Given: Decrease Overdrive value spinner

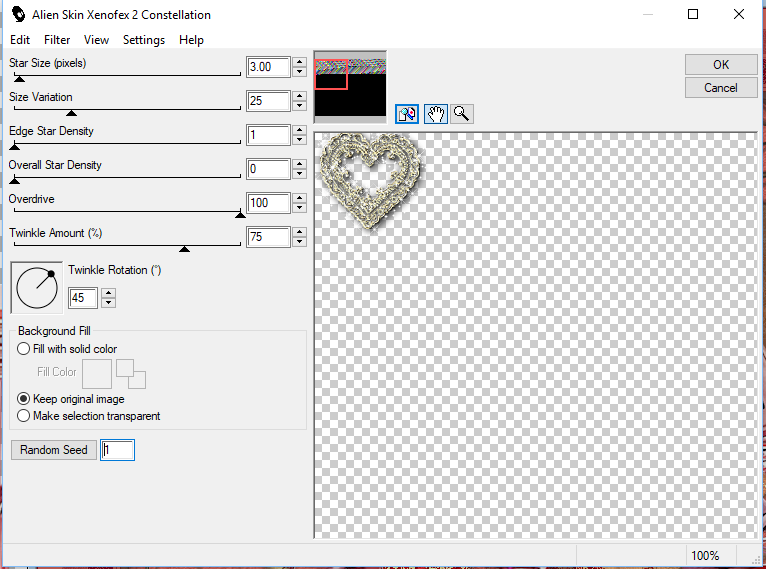Looking at the screenshot, I should [299, 208].
